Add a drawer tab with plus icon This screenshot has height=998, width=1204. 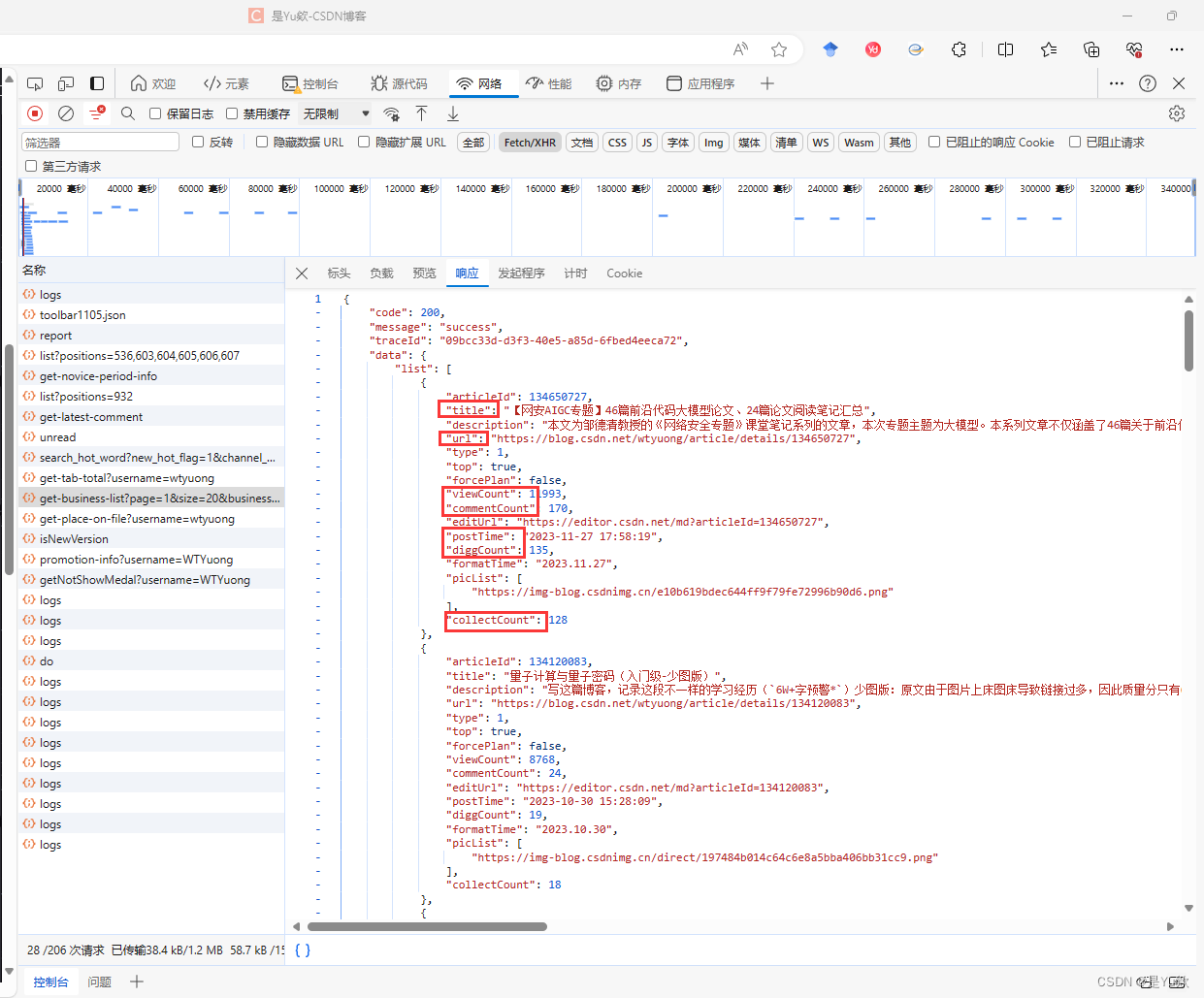tap(137, 982)
